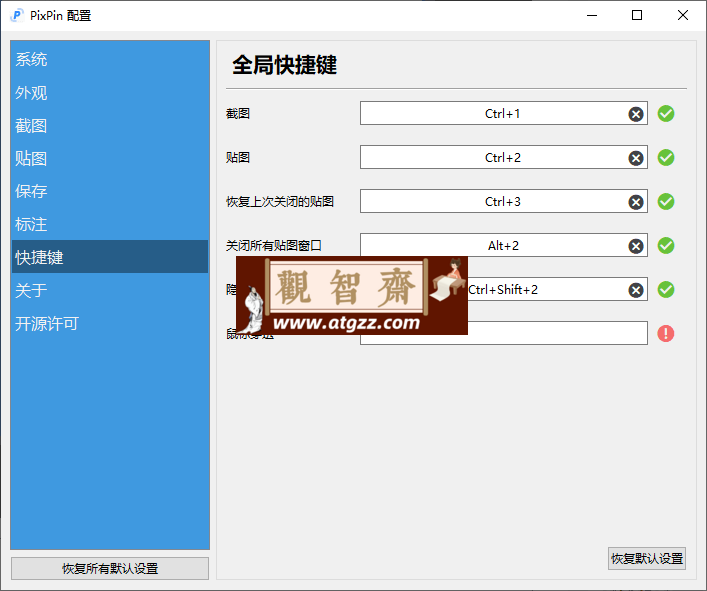This screenshot has height=591, width=707.
Task: Click 恢复所有默认设置 button
Action: click(x=110, y=568)
